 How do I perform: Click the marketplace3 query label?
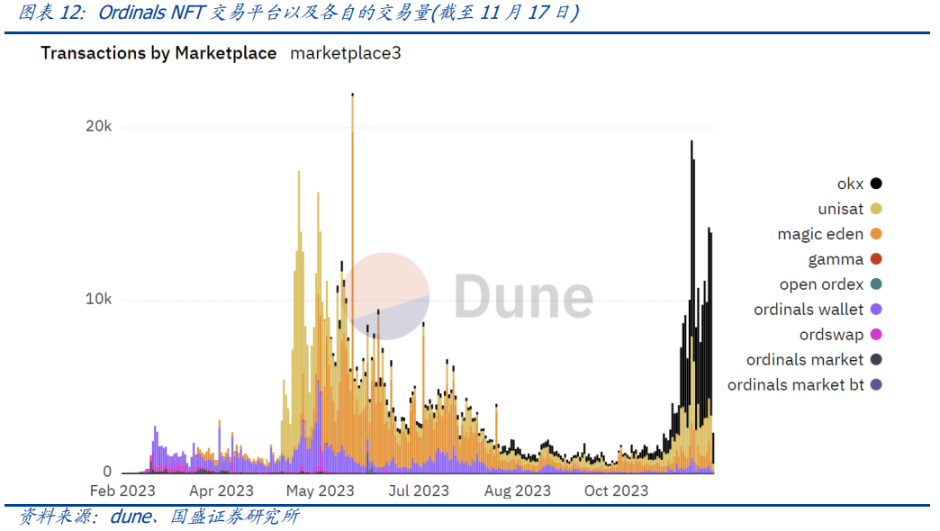(x=345, y=53)
